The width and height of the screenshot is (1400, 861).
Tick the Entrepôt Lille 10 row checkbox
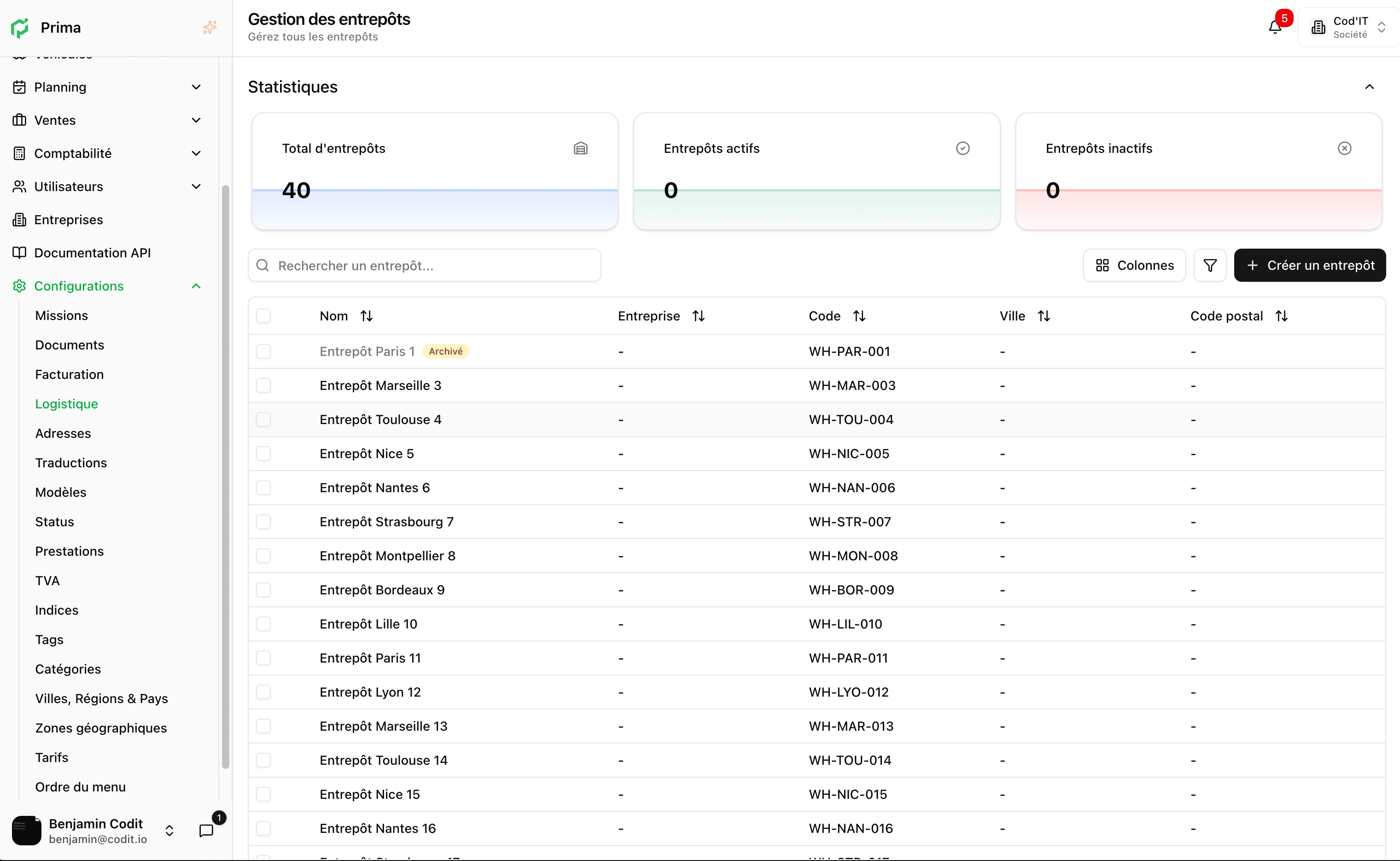tap(263, 624)
